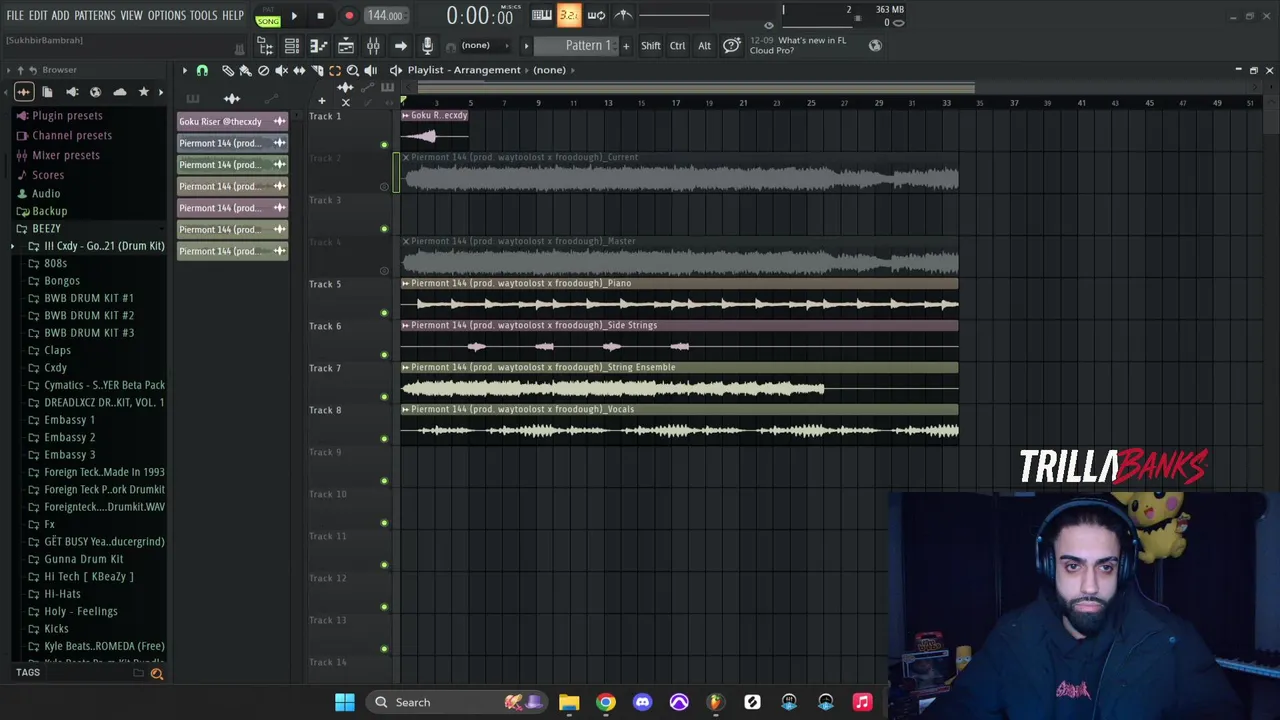
Task: Click the Stop transport button
Action: 320,16
